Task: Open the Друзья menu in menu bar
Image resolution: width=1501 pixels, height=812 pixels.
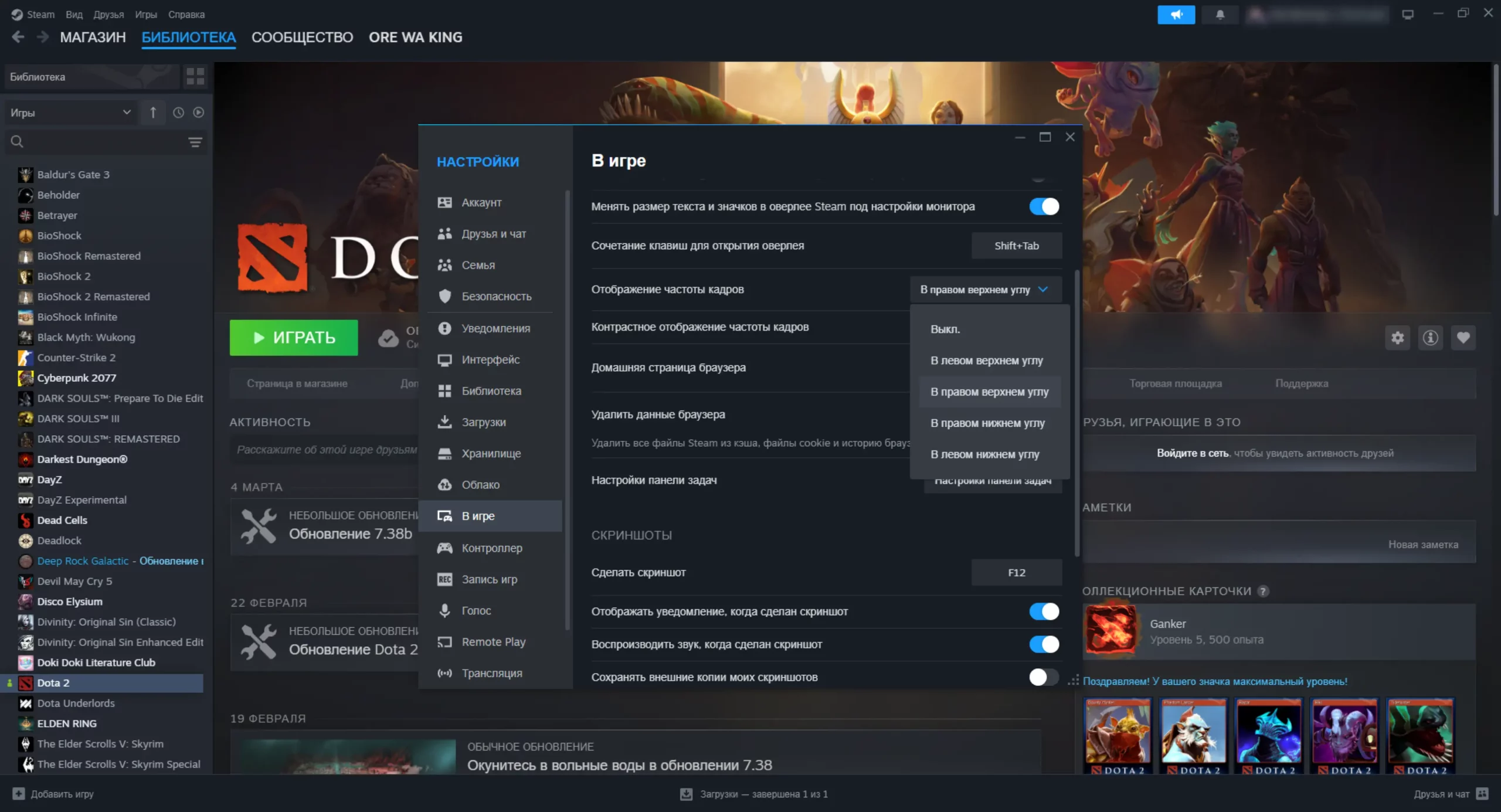Action: coord(108,15)
